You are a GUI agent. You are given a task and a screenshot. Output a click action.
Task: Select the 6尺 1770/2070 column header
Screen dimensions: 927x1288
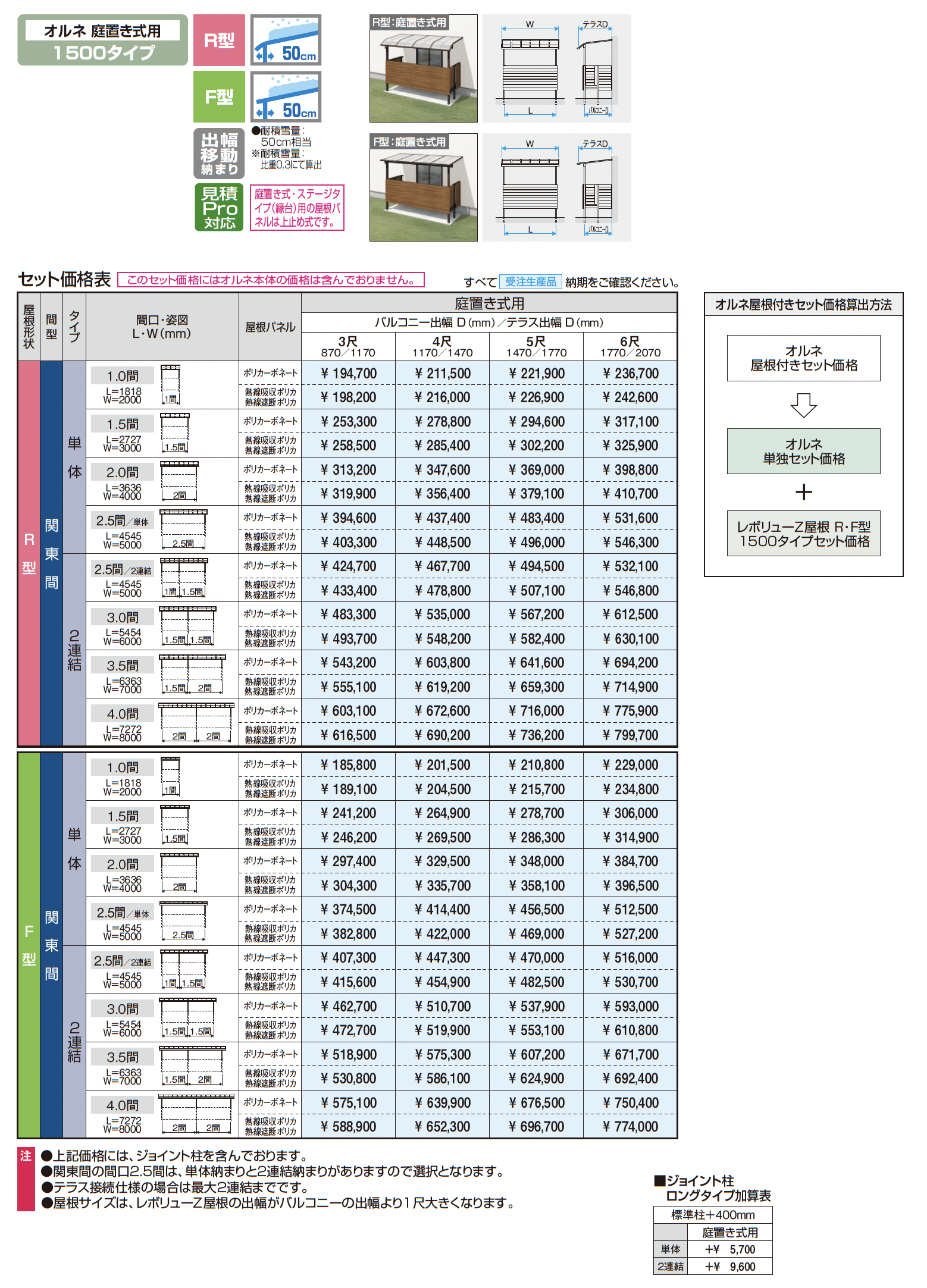[x=630, y=346]
